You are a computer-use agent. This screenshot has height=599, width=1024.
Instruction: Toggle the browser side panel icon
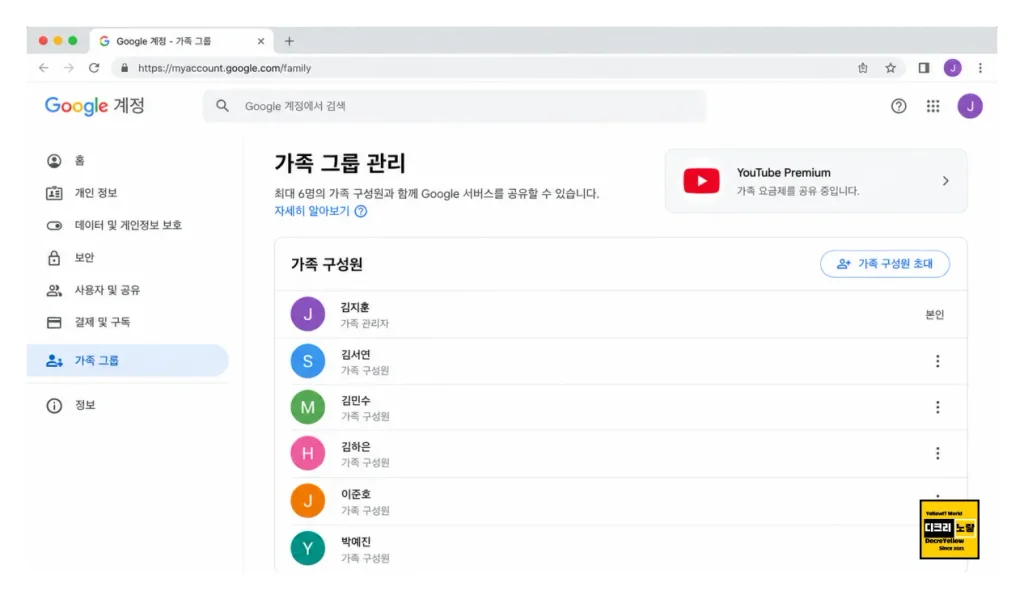tap(923, 68)
